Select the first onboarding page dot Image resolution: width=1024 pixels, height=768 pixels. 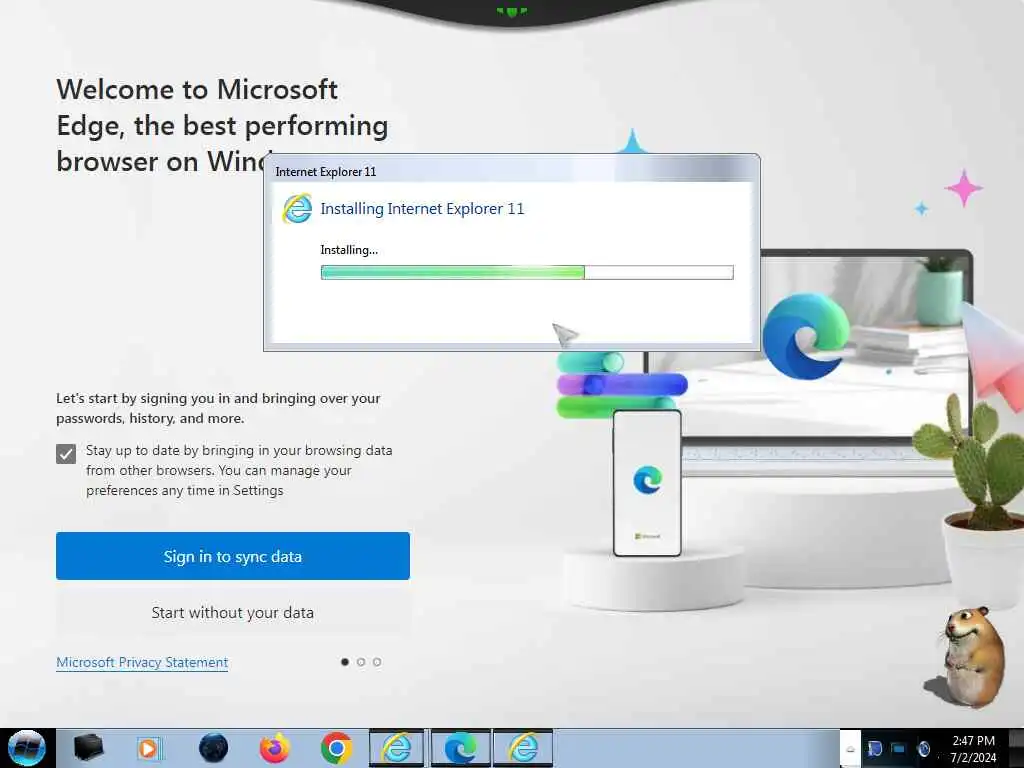[345, 662]
